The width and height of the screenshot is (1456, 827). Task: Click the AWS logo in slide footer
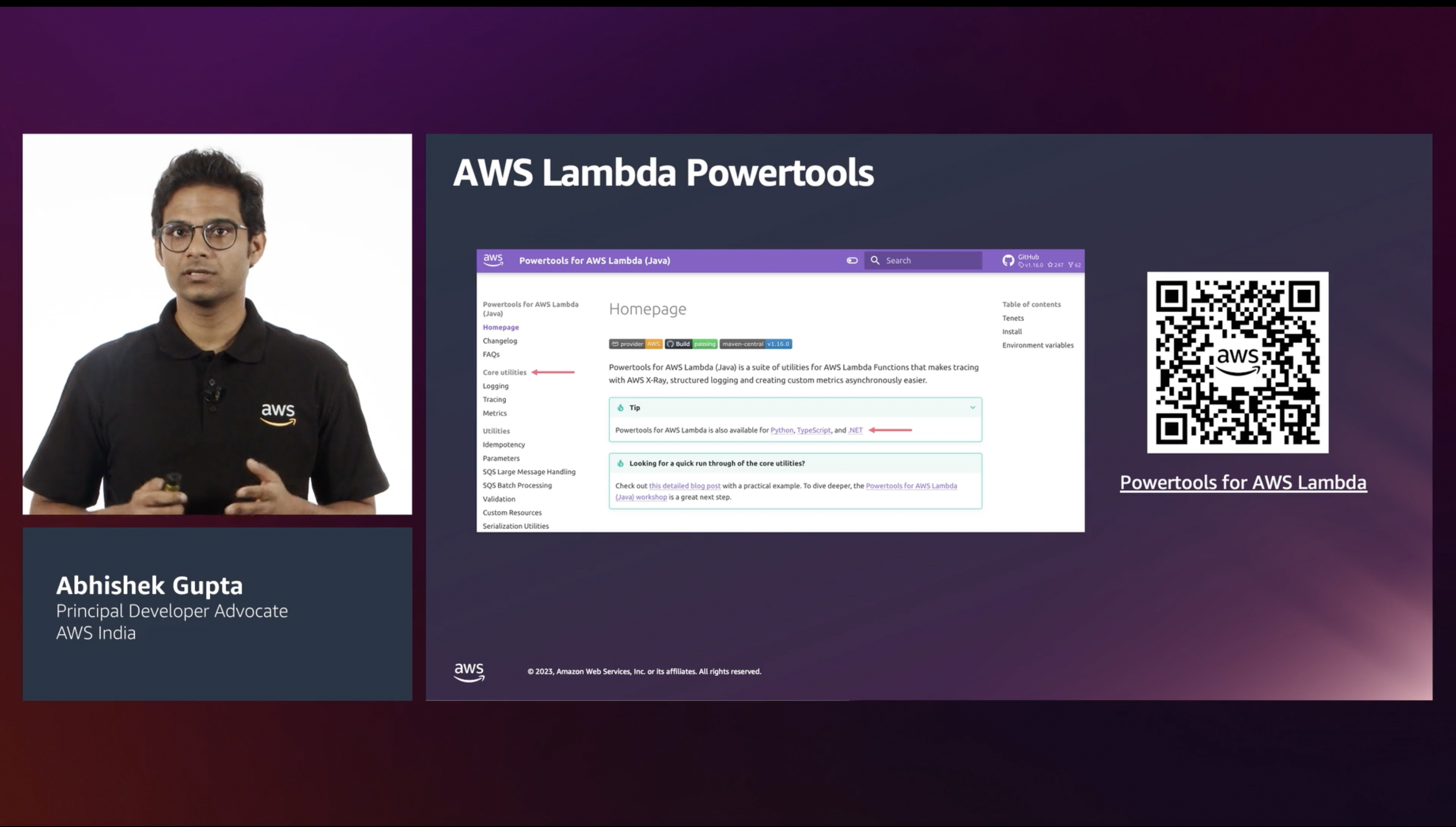(469, 672)
